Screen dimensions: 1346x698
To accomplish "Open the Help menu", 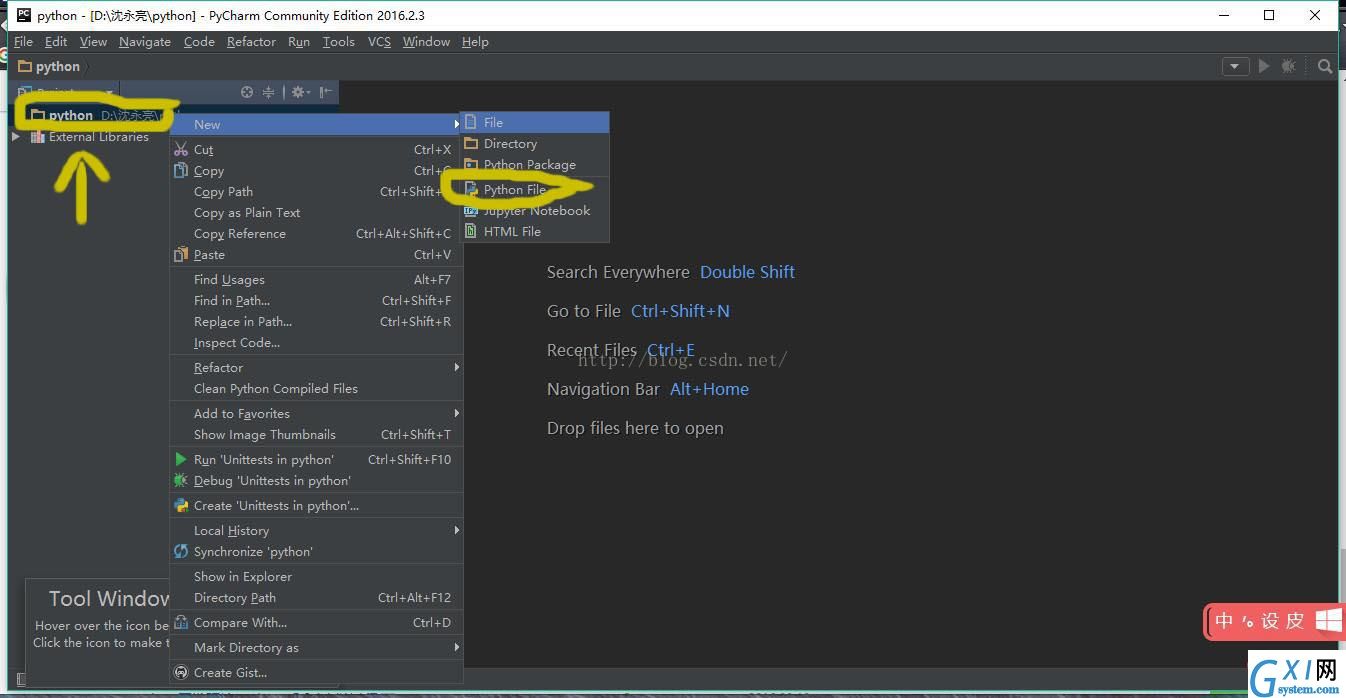I will click(x=475, y=41).
